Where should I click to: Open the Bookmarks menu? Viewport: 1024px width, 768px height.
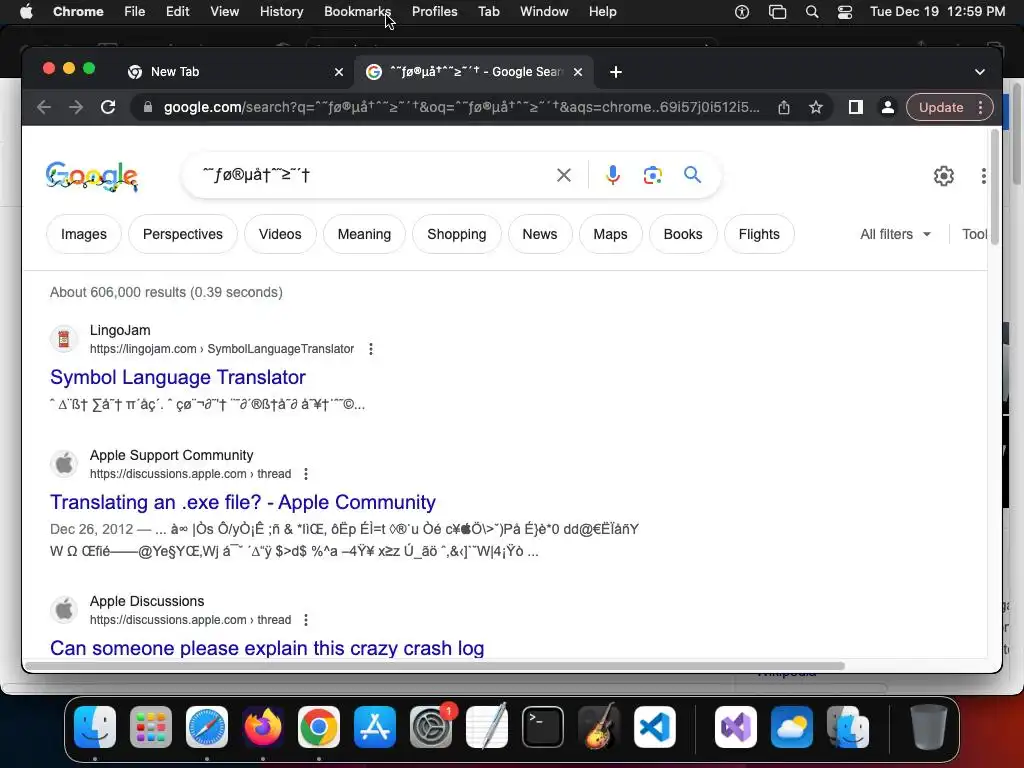pos(357,12)
